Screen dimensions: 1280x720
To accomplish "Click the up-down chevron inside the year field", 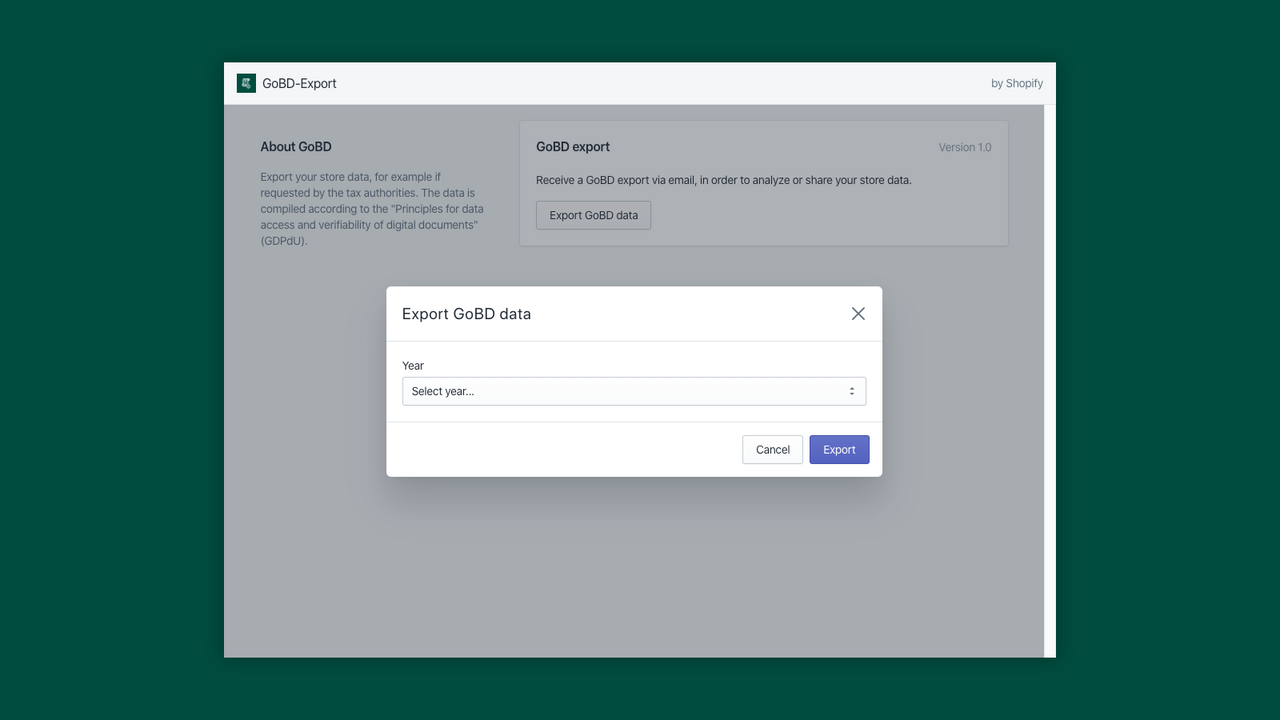I will (x=851, y=391).
